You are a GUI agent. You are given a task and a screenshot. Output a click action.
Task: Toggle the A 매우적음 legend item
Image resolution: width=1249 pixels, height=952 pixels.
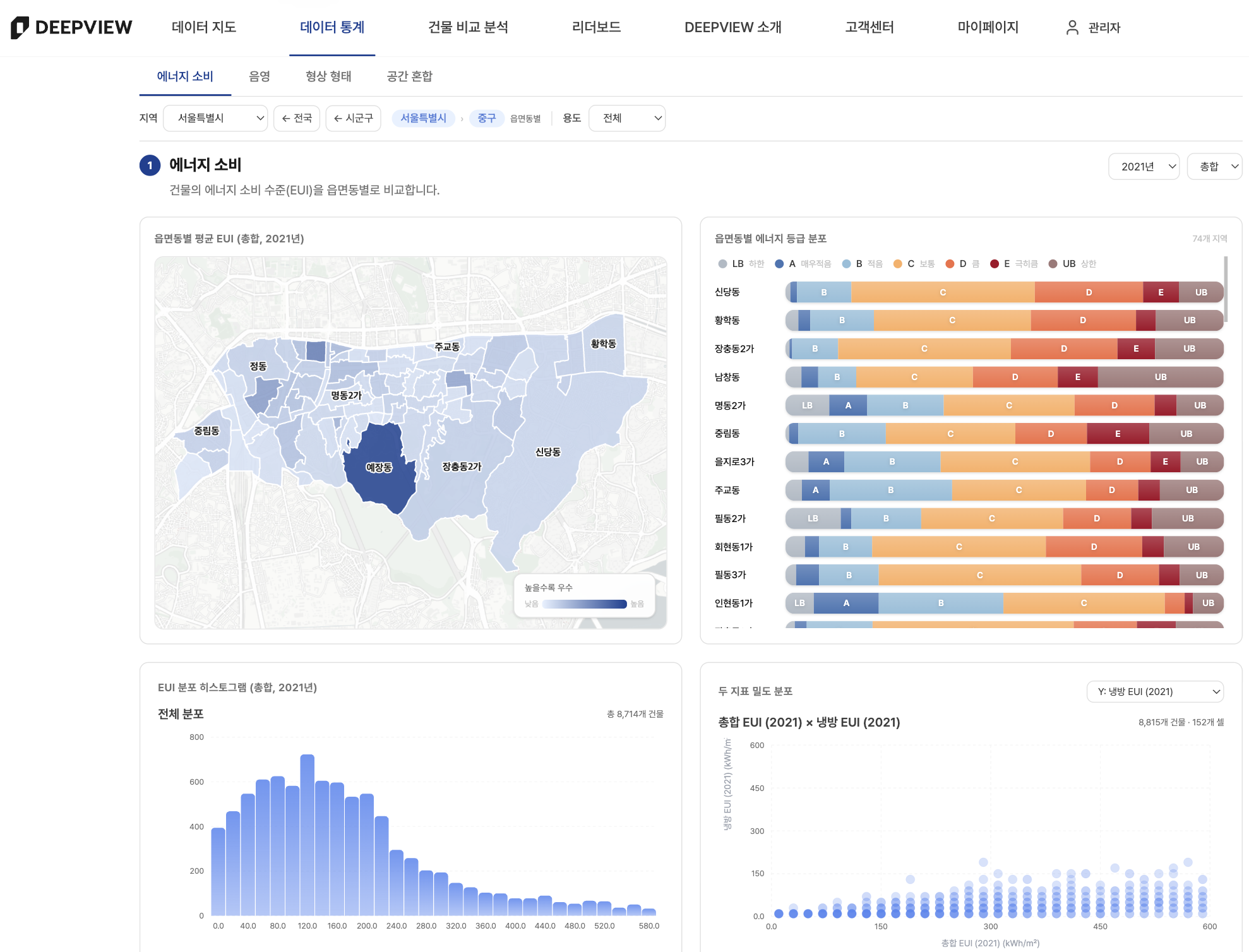[x=803, y=264]
